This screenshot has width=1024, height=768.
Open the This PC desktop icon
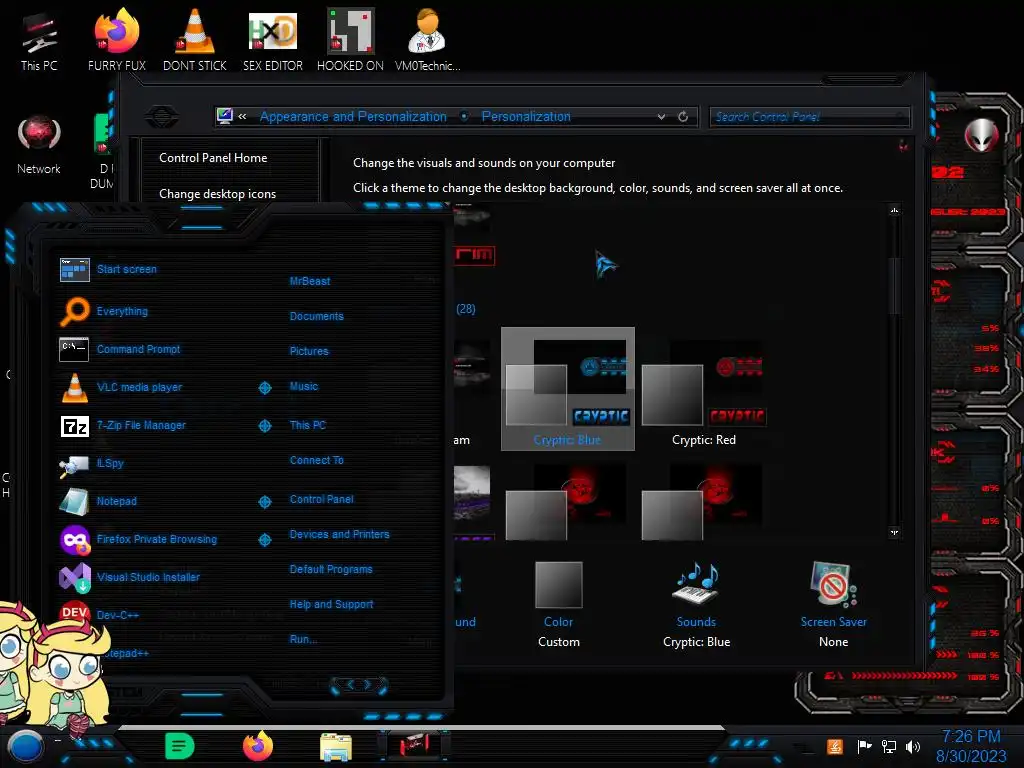39,40
